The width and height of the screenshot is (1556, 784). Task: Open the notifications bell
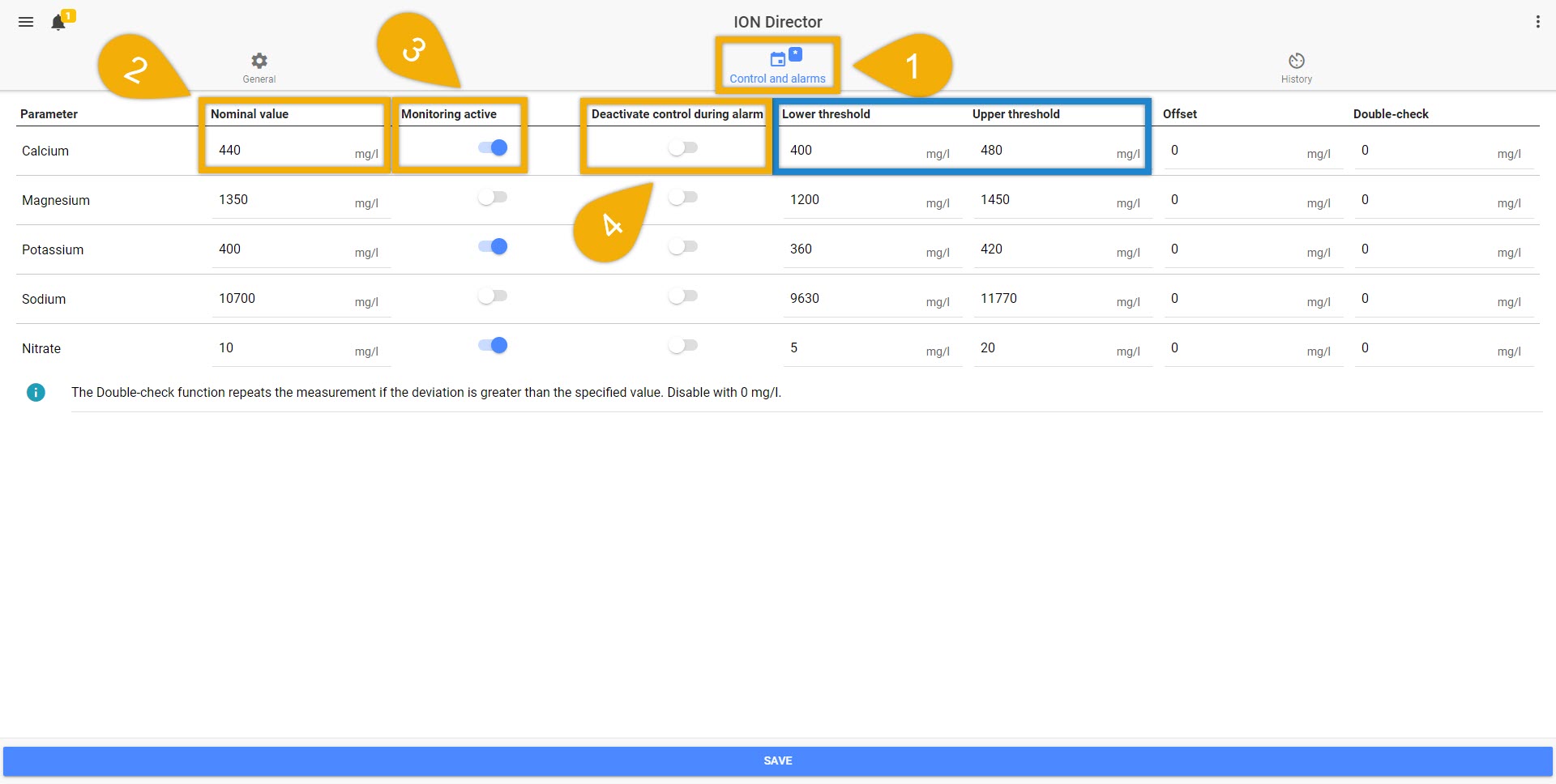coord(58,23)
